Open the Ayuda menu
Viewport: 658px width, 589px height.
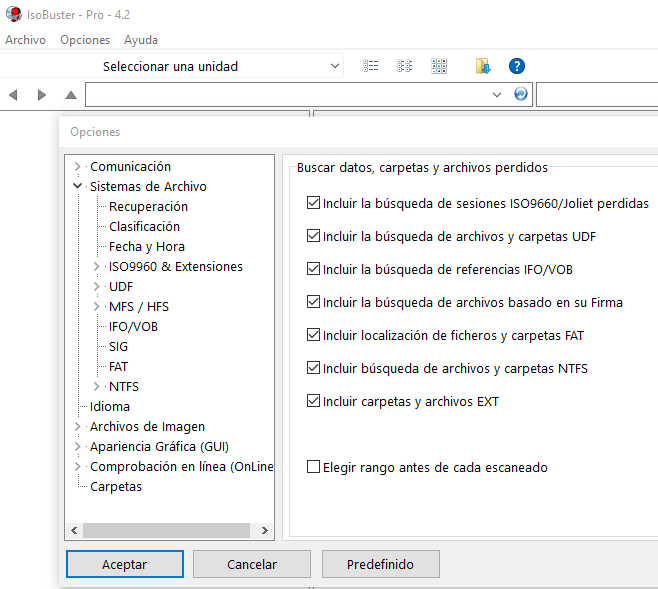[x=141, y=40]
